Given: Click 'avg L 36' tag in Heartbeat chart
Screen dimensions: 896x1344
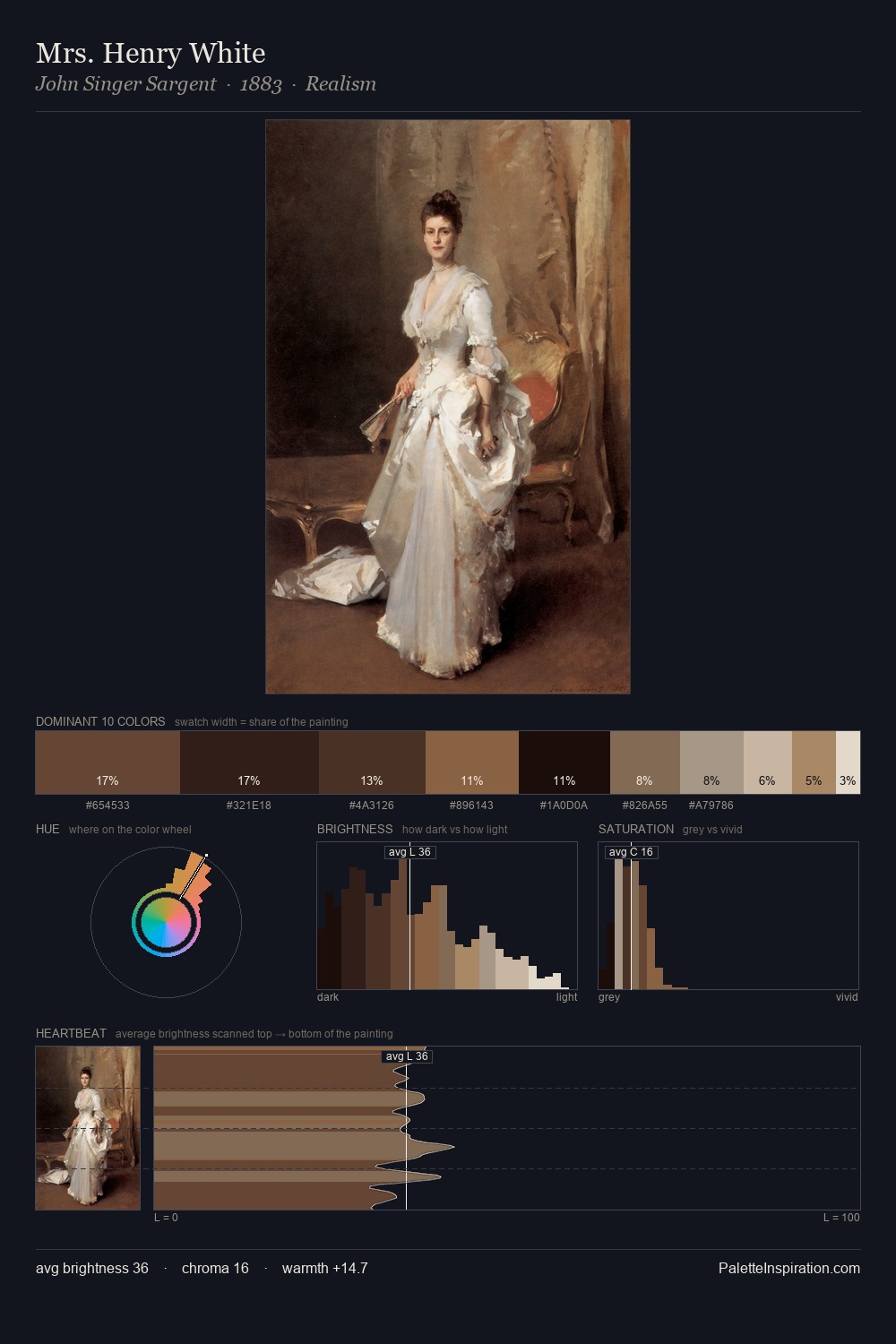Looking at the screenshot, I should click(407, 1056).
